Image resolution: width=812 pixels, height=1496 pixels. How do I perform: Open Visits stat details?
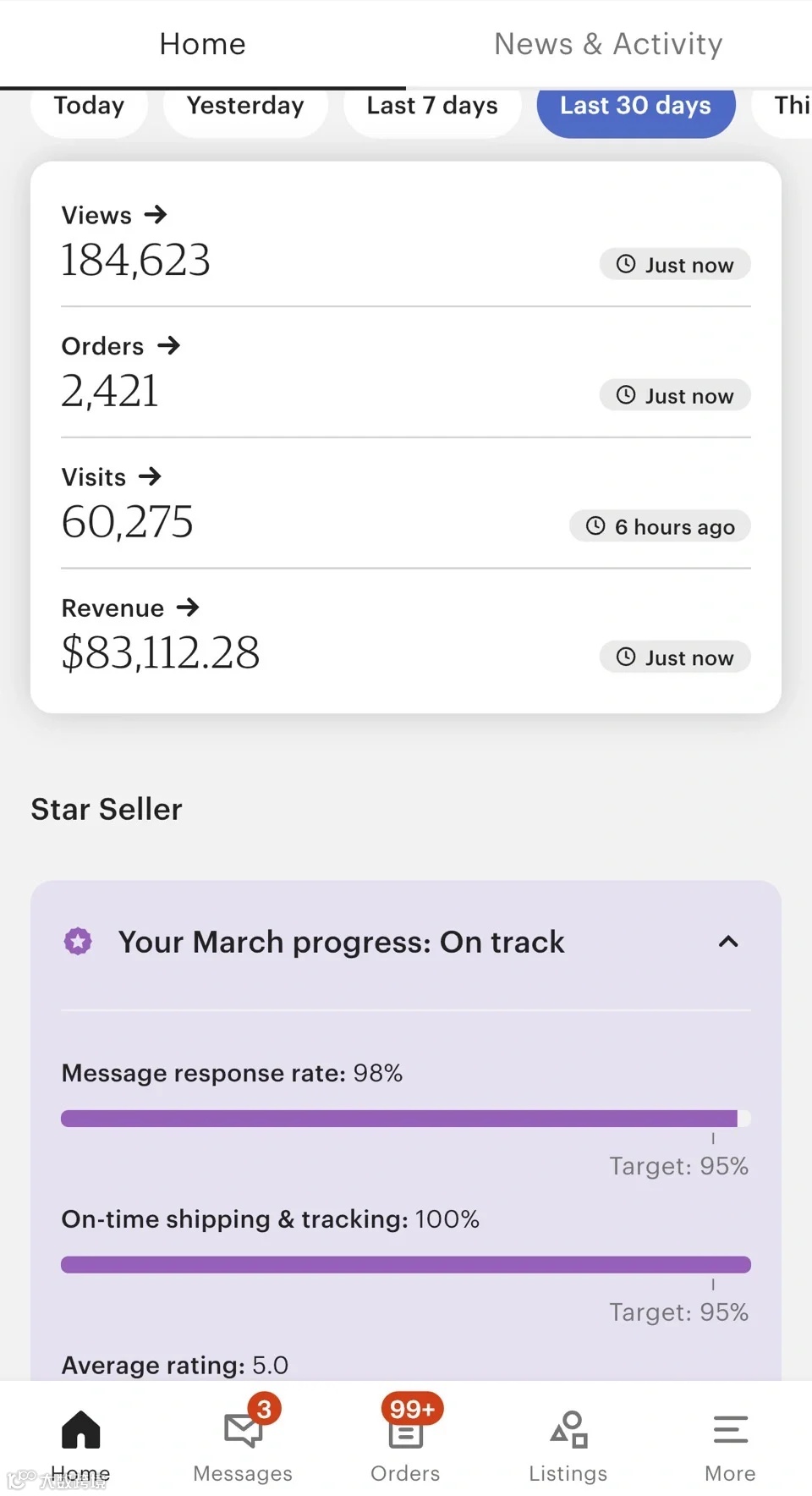[x=111, y=477]
